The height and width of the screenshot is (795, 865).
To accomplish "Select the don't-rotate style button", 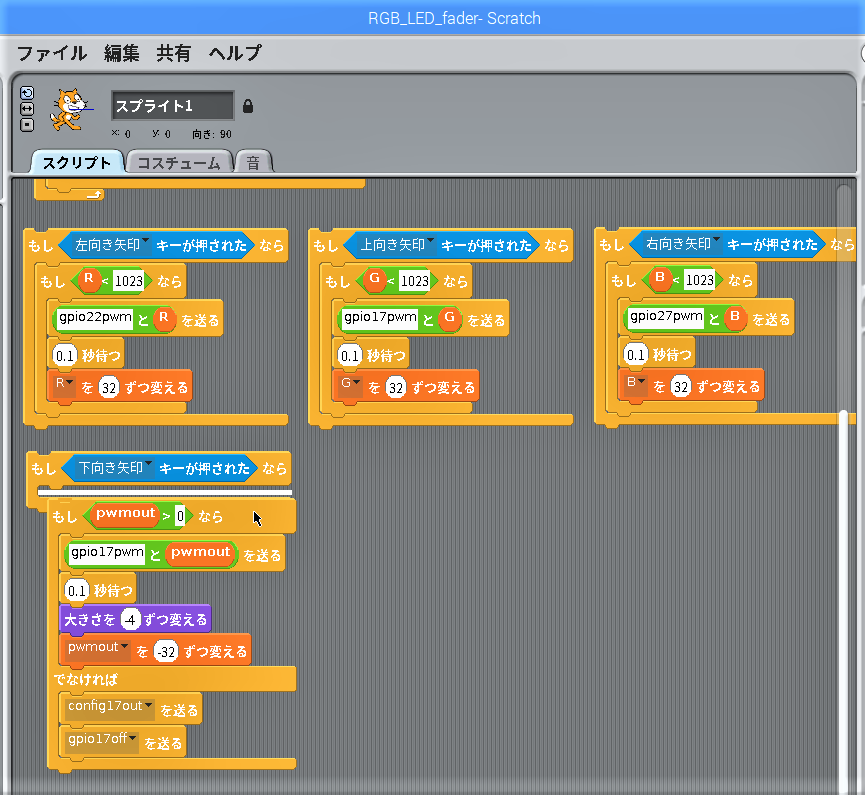I will (27, 124).
